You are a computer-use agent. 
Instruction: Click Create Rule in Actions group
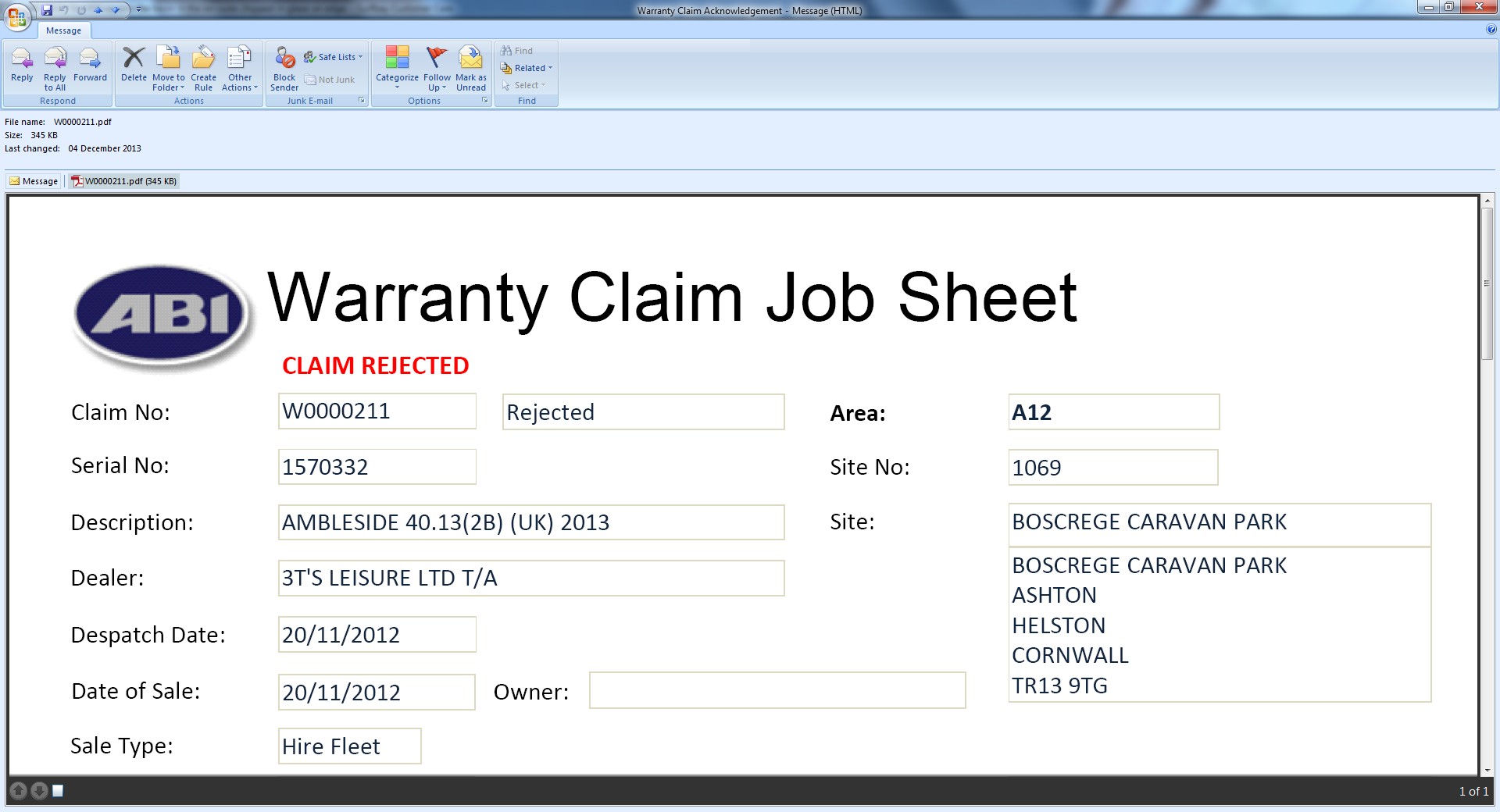click(203, 66)
